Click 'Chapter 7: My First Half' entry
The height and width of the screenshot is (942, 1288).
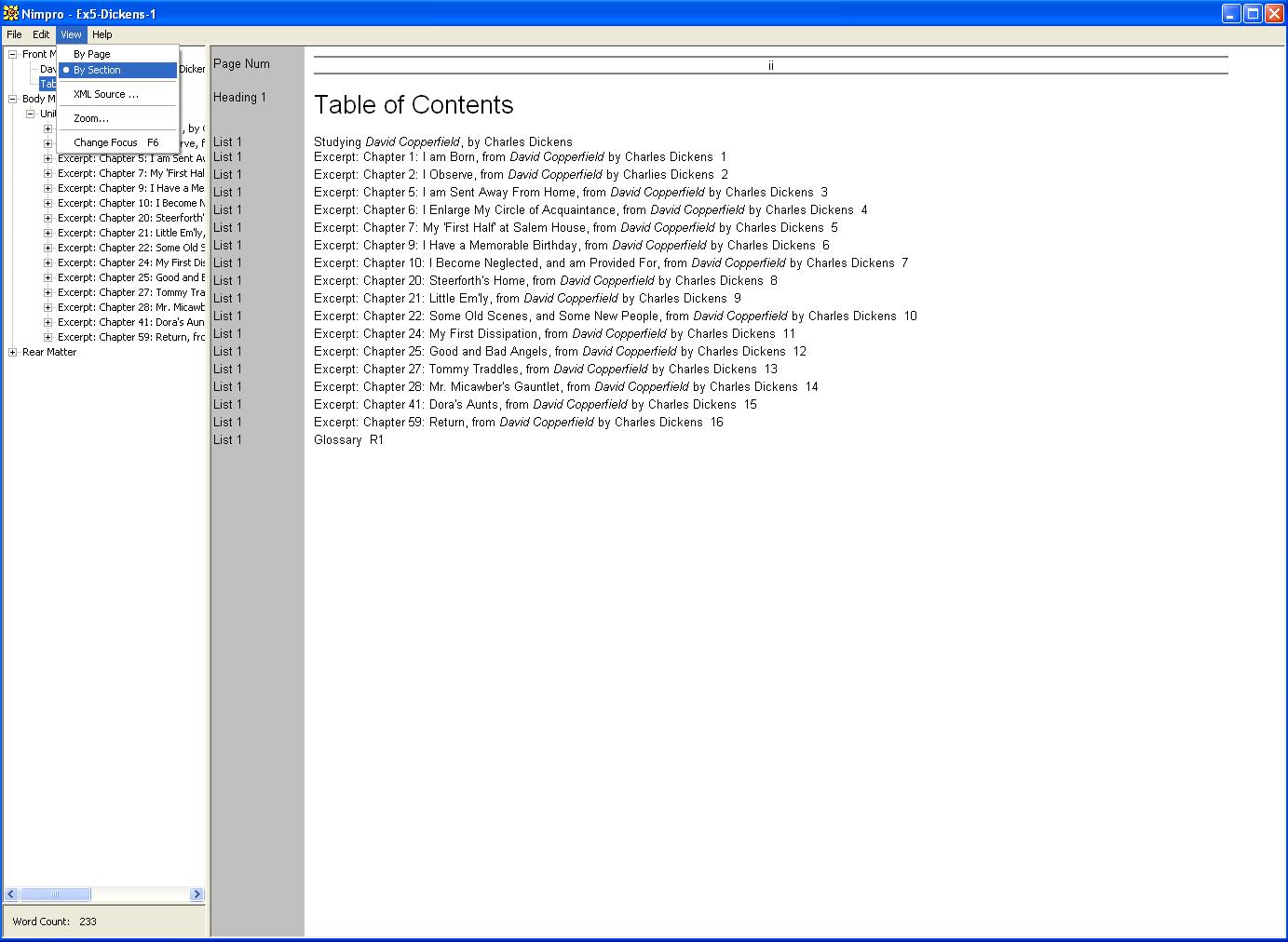[576, 228]
